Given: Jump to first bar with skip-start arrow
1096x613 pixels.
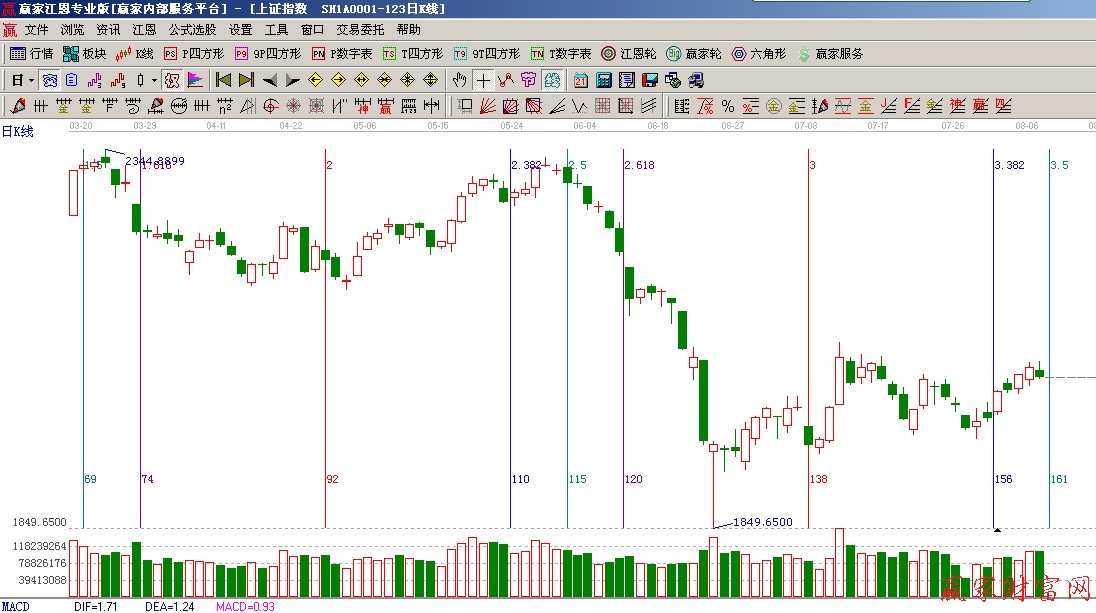Looking at the screenshot, I should [223, 80].
